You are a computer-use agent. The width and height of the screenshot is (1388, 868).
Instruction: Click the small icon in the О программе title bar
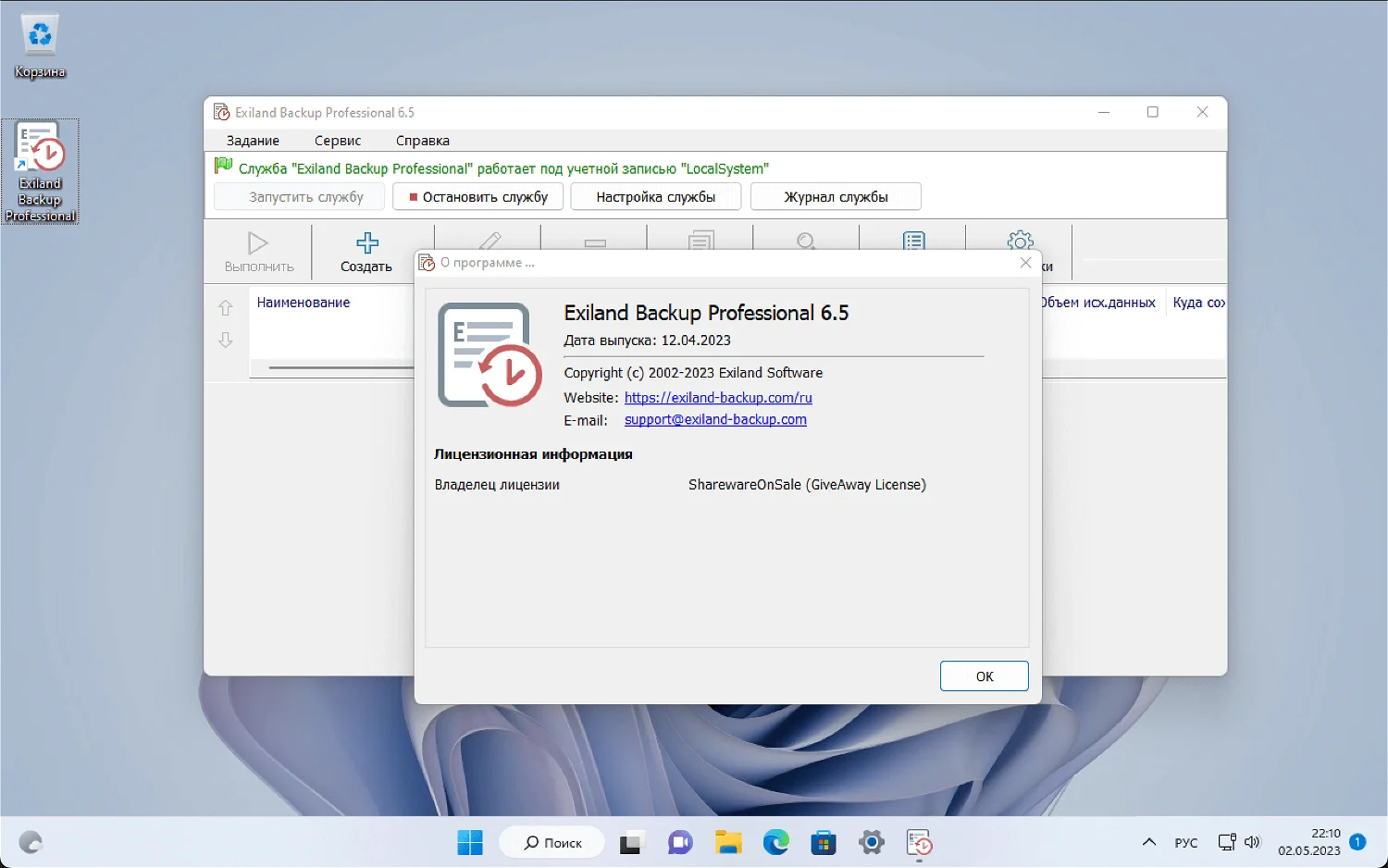tap(427, 263)
